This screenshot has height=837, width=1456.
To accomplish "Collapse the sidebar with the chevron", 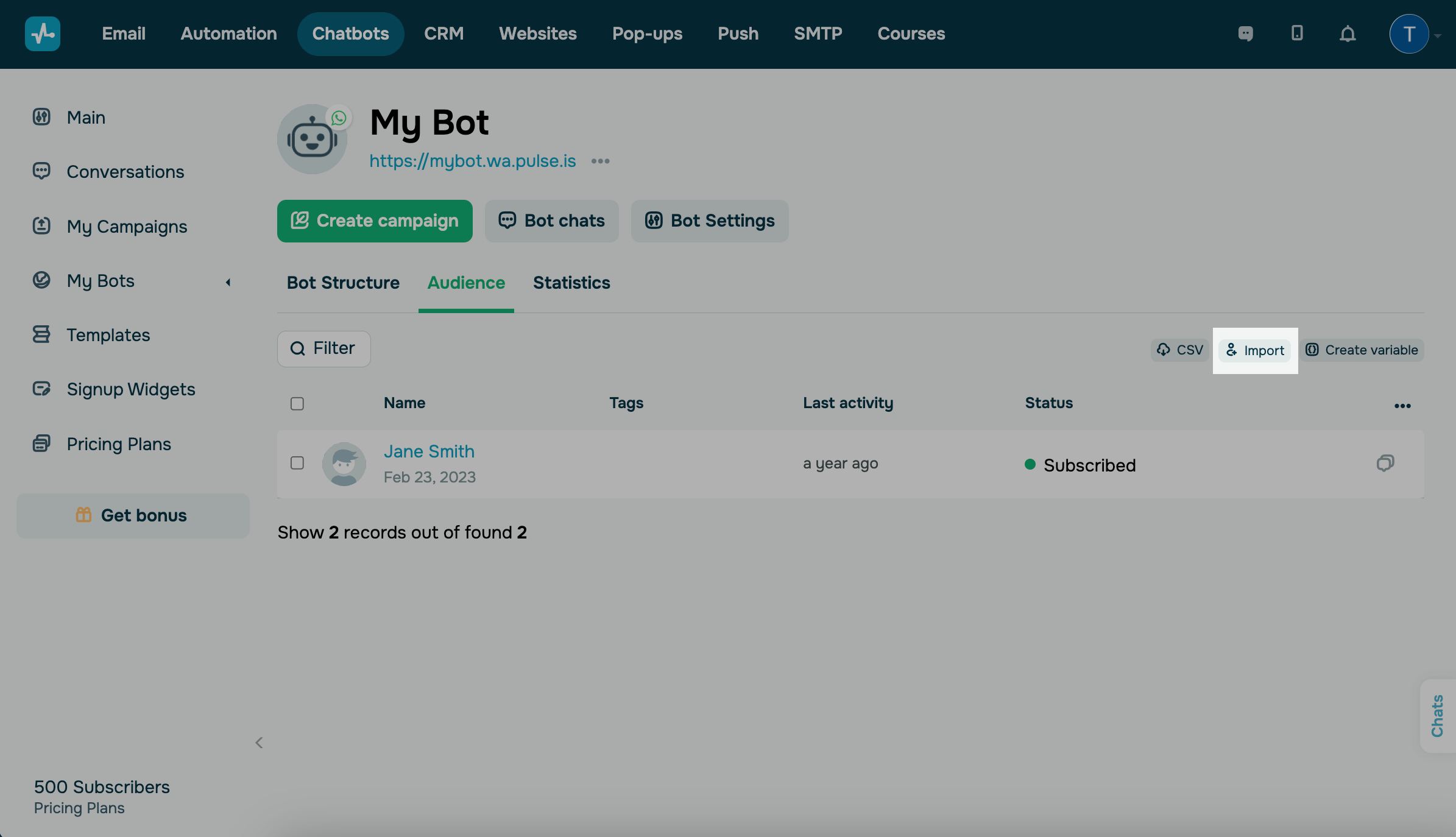I will tap(259, 743).
